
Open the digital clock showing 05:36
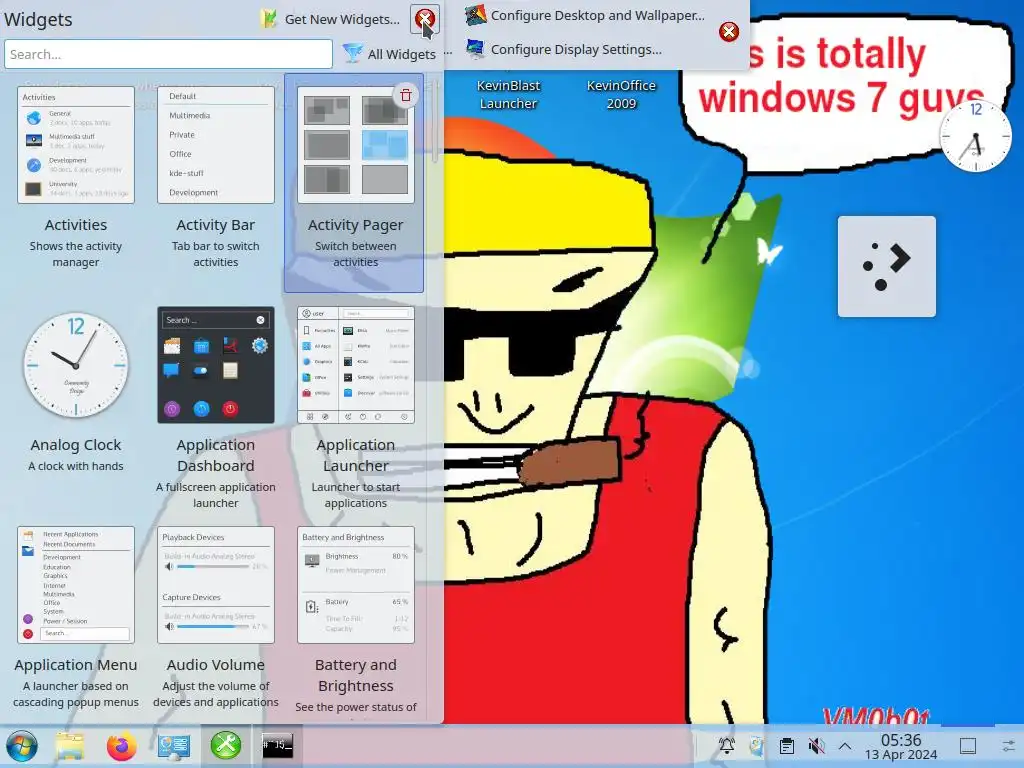(901, 746)
